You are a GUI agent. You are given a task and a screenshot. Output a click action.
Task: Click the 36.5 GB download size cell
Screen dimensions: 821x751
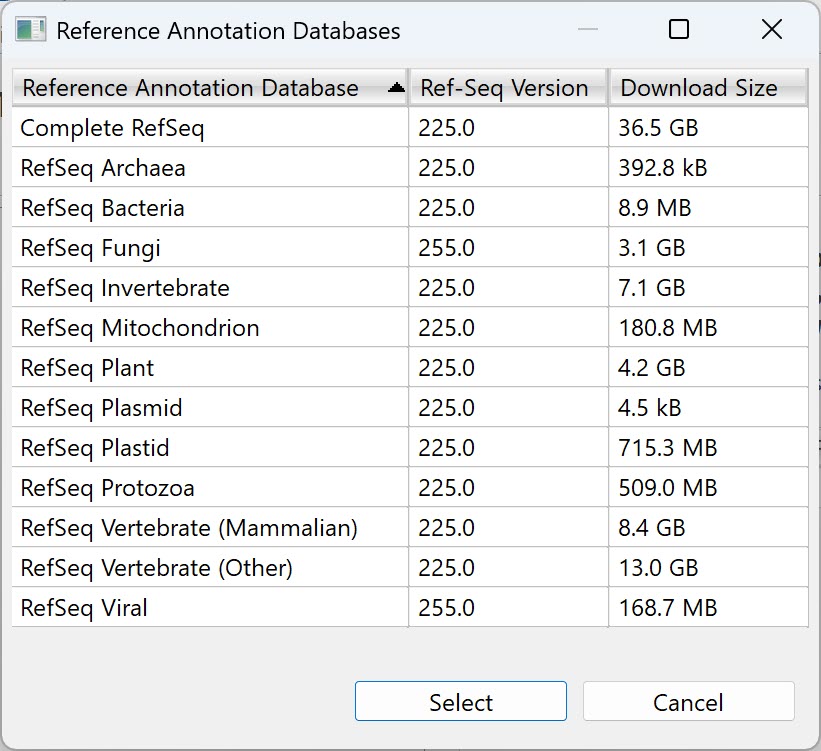708,128
